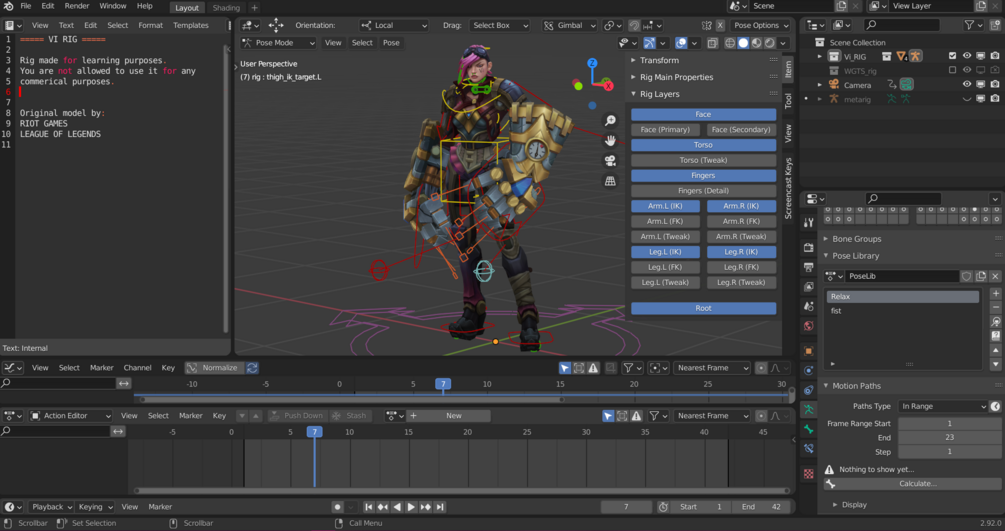Click the X axis on the navigation gizmo
The width and height of the screenshot is (1005, 531).
[608, 85]
